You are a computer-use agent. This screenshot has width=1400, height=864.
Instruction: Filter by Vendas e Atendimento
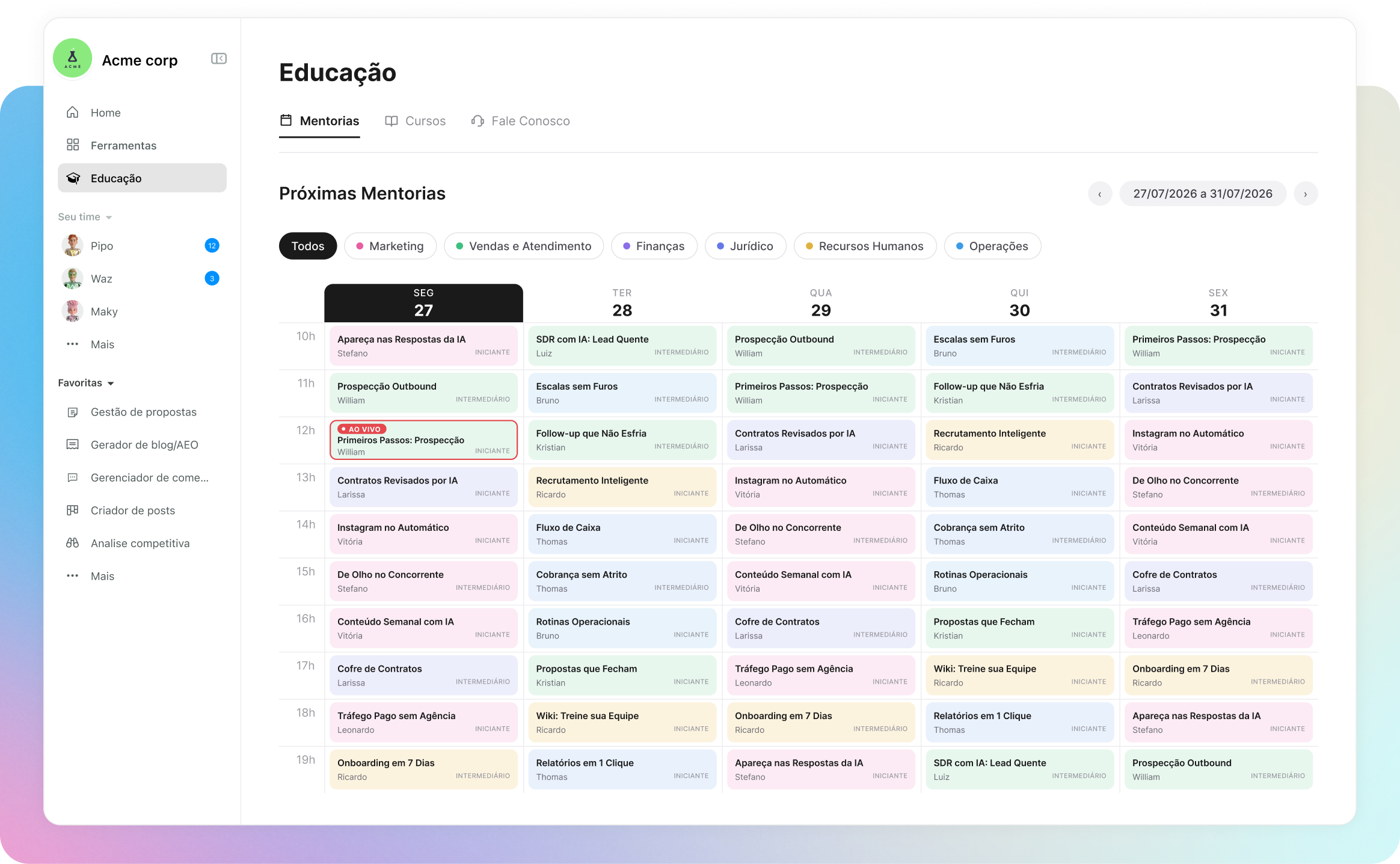pyautogui.click(x=524, y=246)
